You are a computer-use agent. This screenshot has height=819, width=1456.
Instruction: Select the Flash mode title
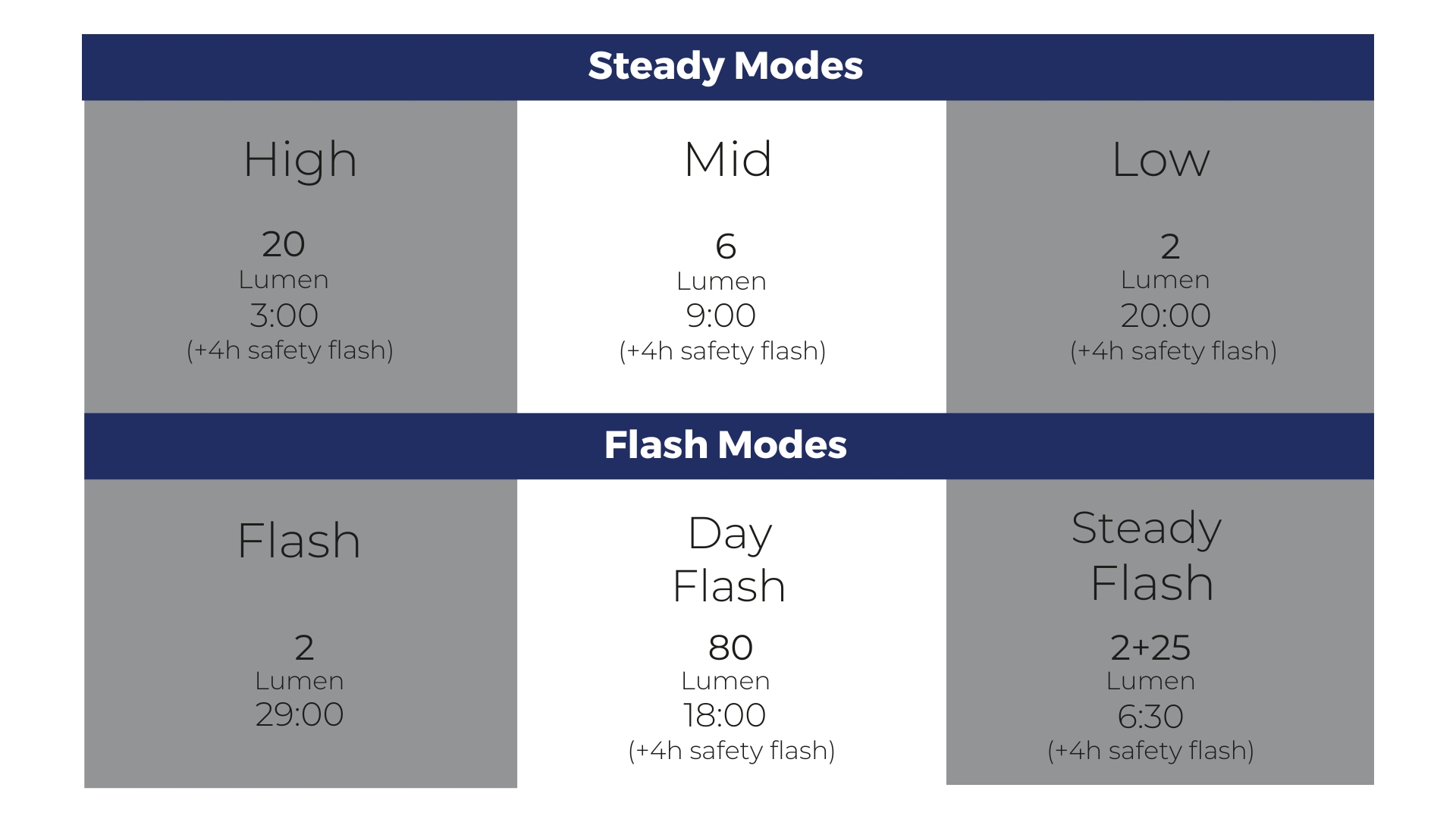299,541
